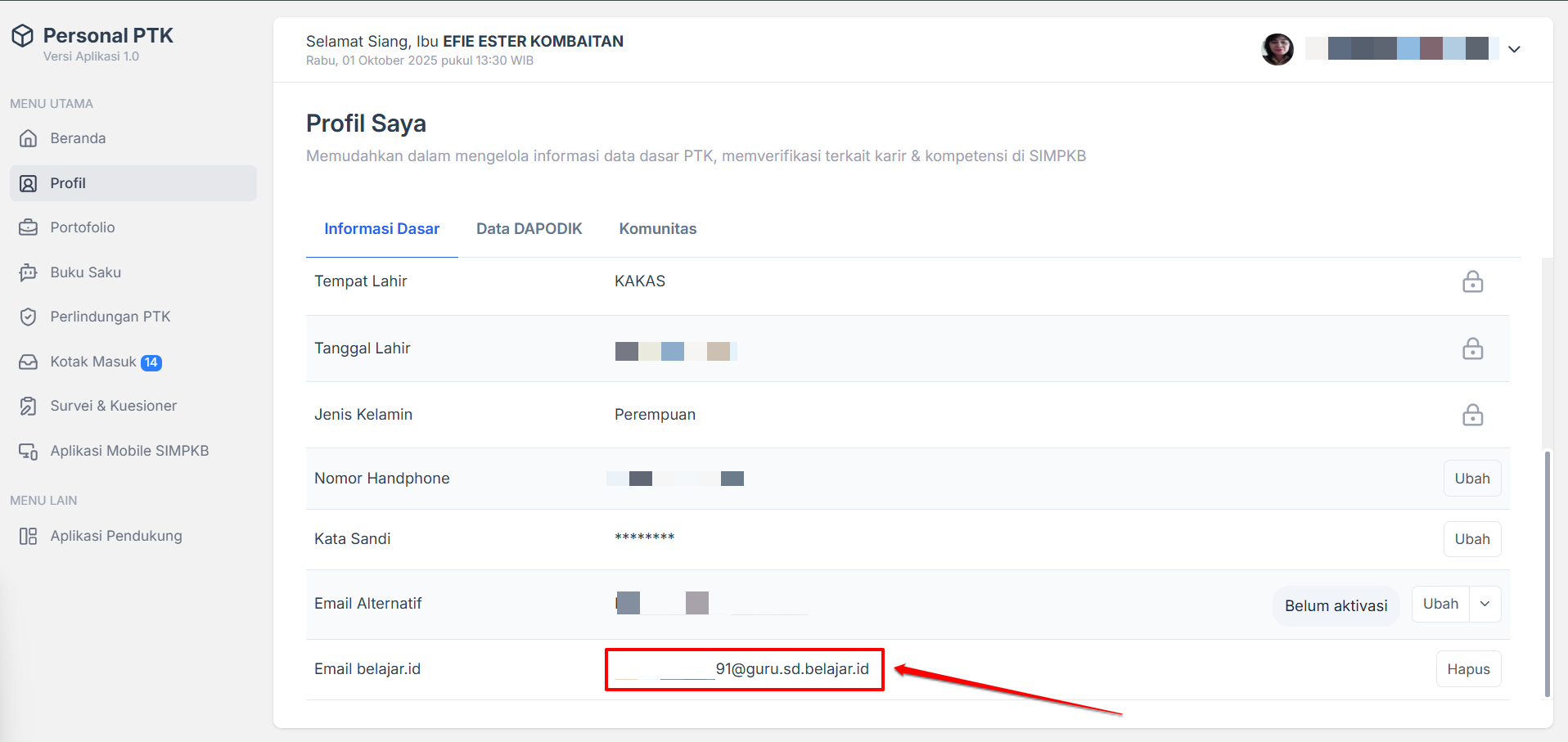Click the Portofolio briefcase icon
The width and height of the screenshot is (1568, 742).
tap(29, 227)
